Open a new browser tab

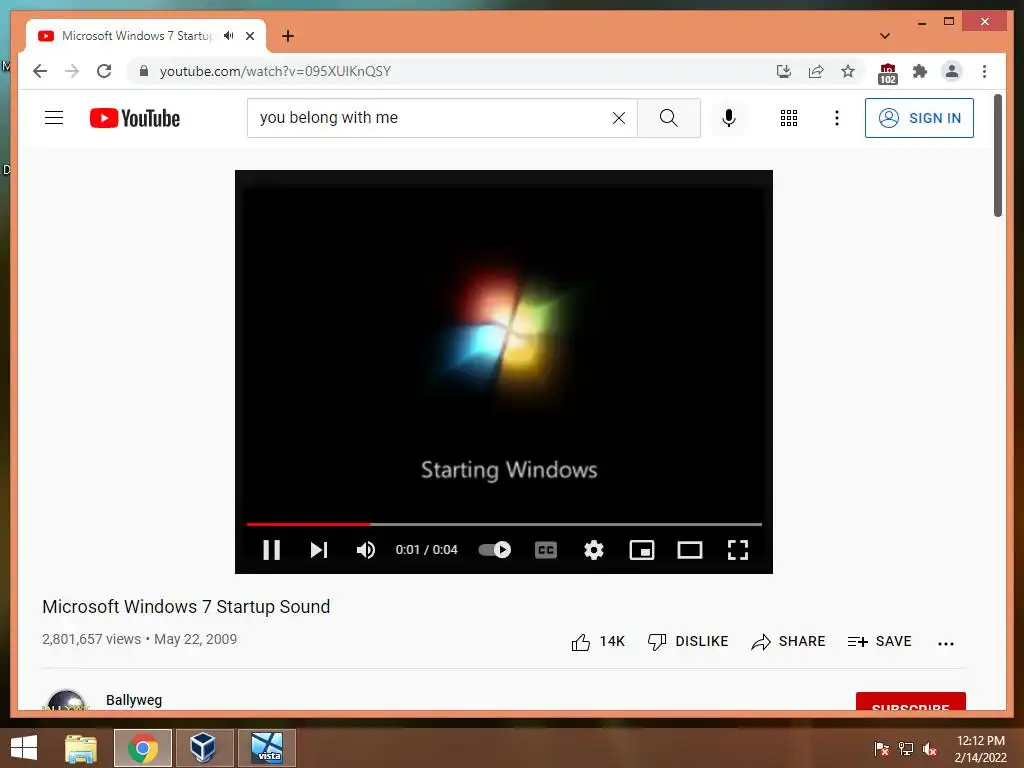[288, 36]
